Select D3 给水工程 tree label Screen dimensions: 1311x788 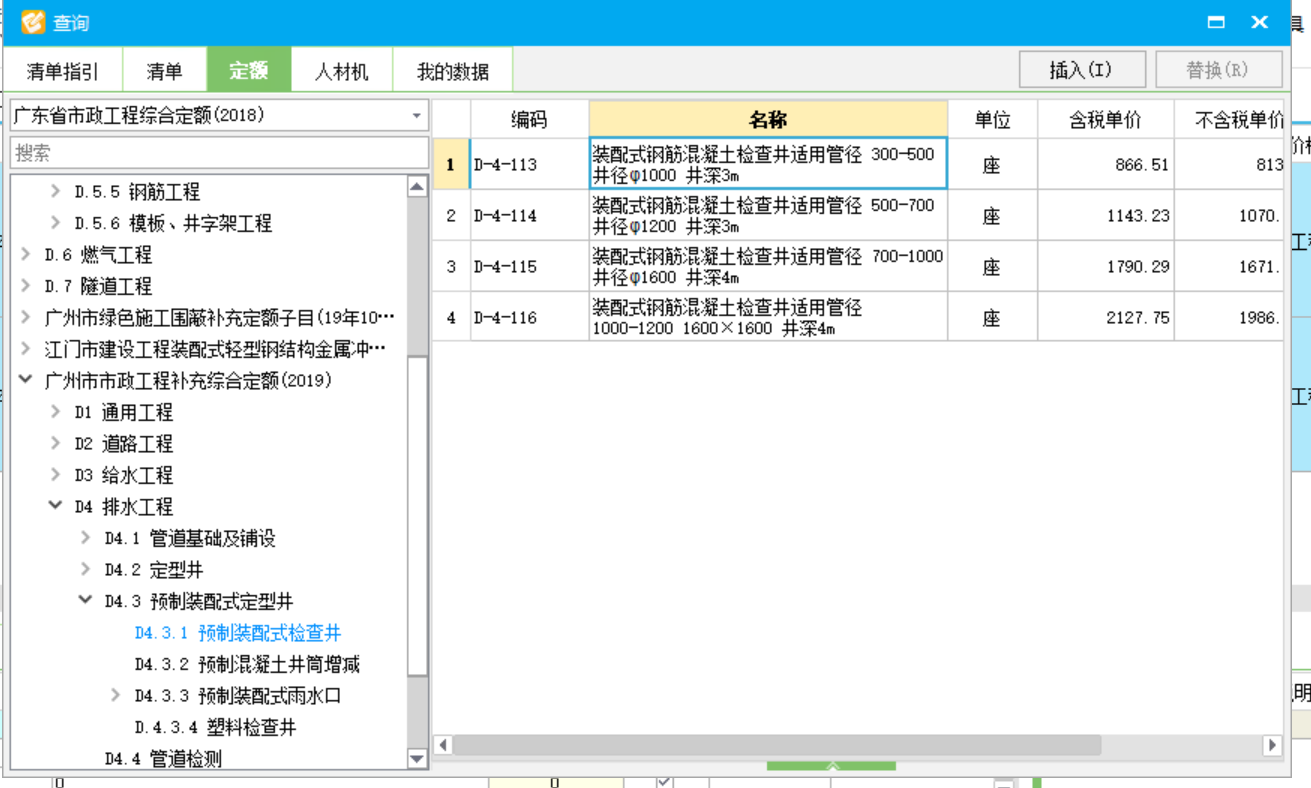point(124,475)
